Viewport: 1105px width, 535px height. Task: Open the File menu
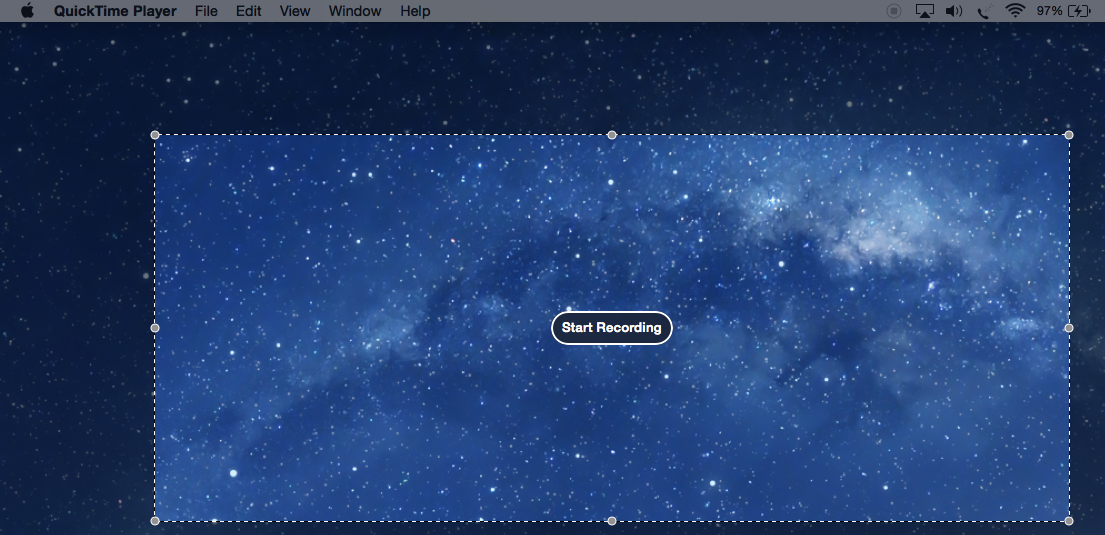point(206,11)
